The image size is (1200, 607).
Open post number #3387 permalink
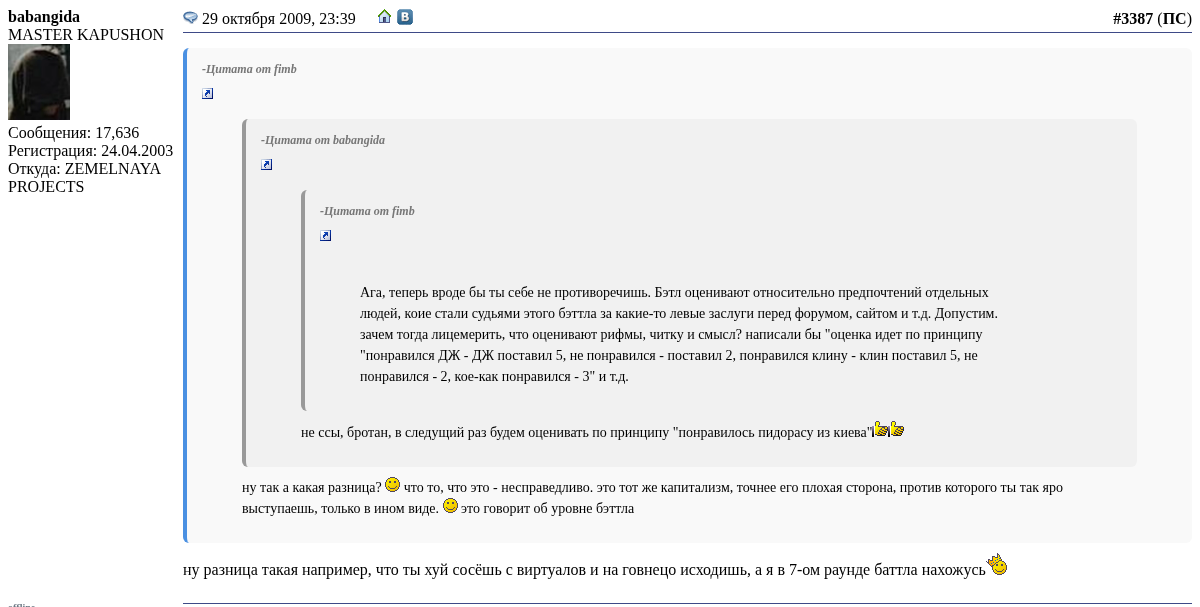[1132, 18]
